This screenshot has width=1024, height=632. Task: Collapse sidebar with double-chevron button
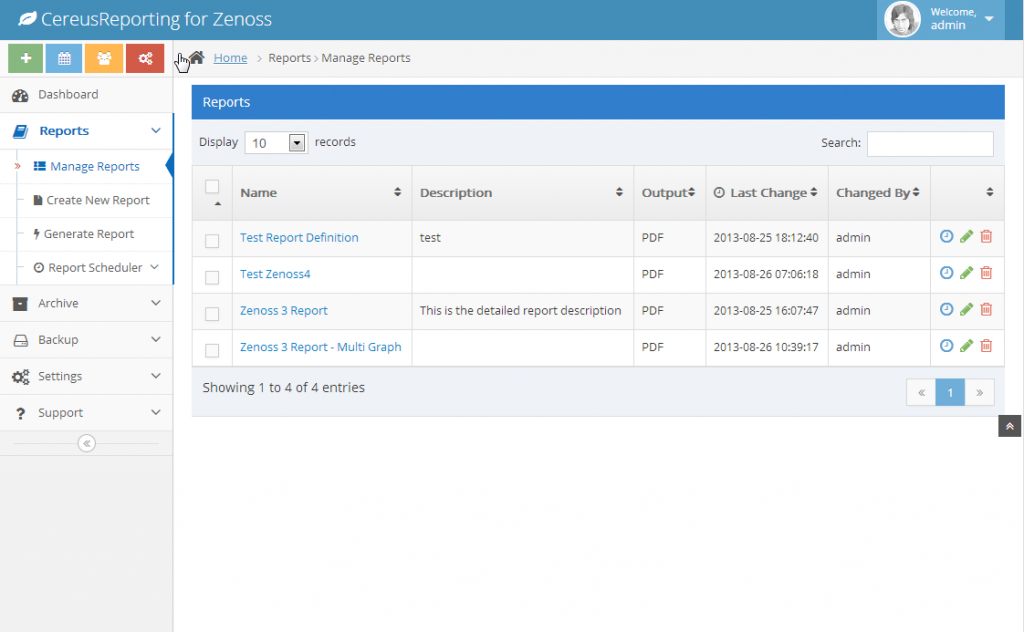pos(87,443)
